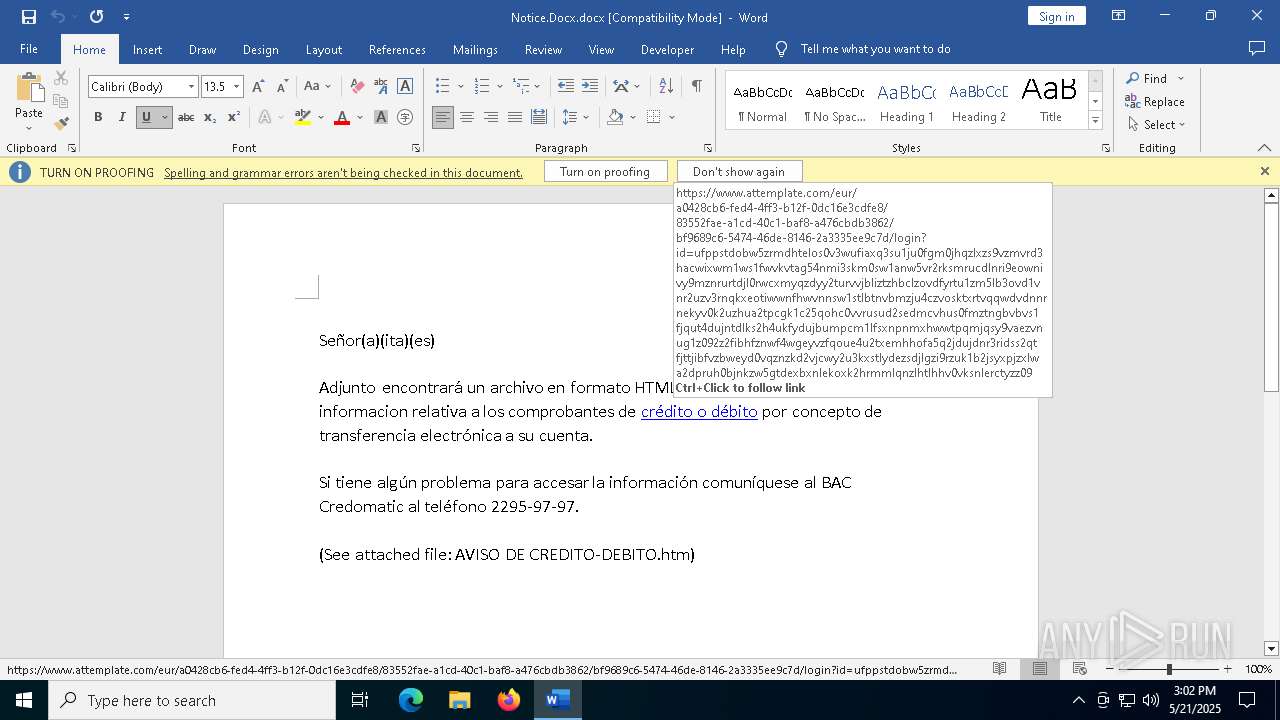Screen dimensions: 1280x720
Task: Switch to Read Mode view
Action: (999, 669)
